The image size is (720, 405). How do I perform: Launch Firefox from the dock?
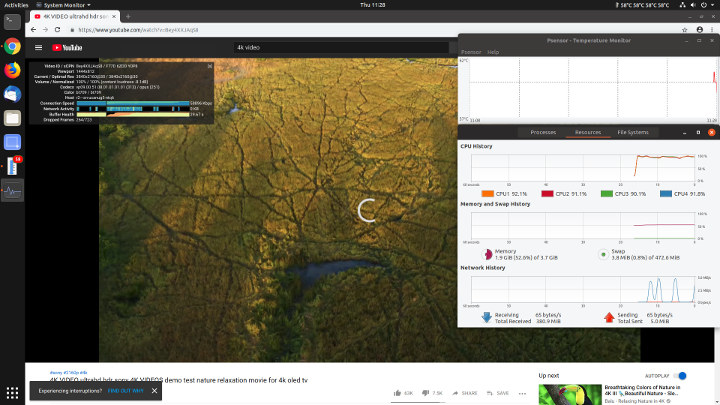coord(12,70)
